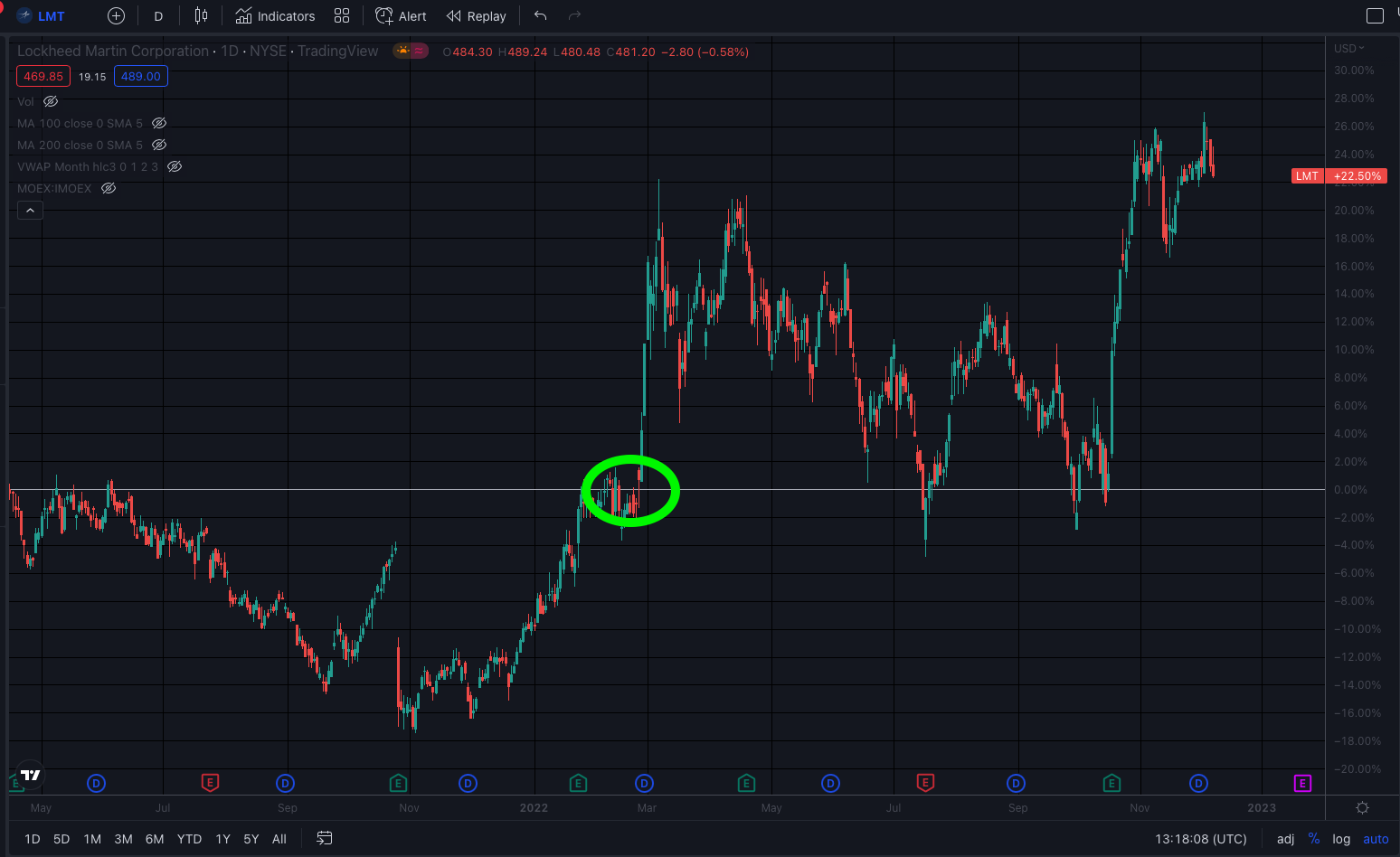Screen dimensions: 1400x857
Task: Toggle visibility of MA 100 indicator
Action: coord(159,123)
